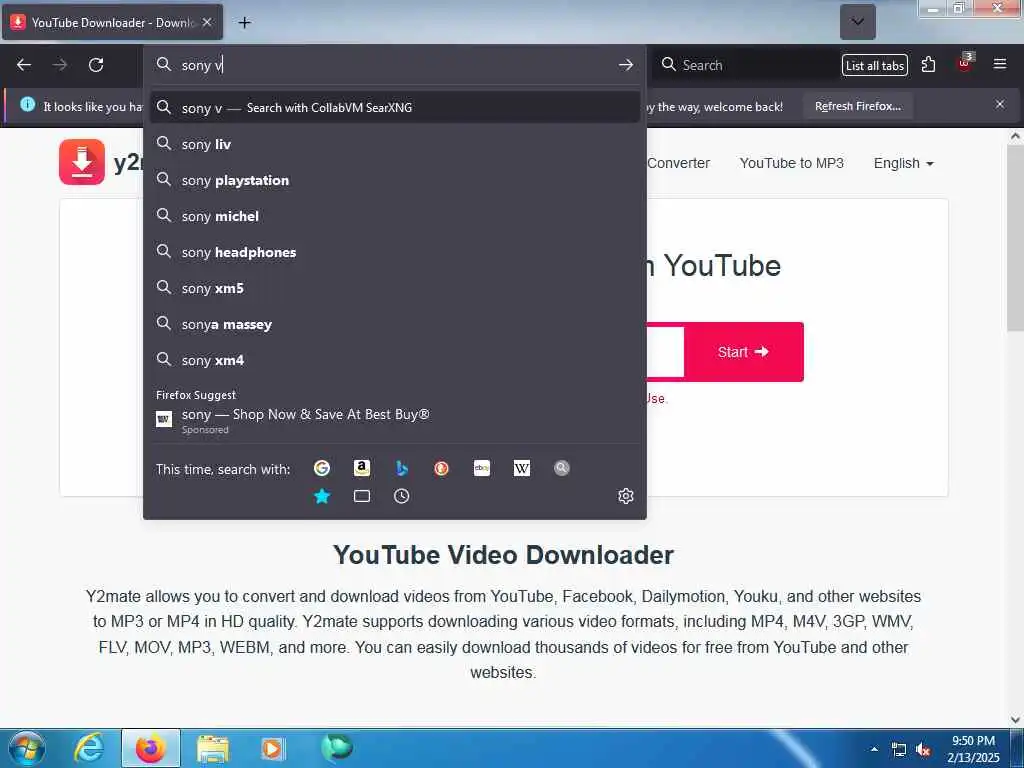This screenshot has height=768, width=1024.
Task: Click the info icon in notification bar
Action: click(x=27, y=104)
